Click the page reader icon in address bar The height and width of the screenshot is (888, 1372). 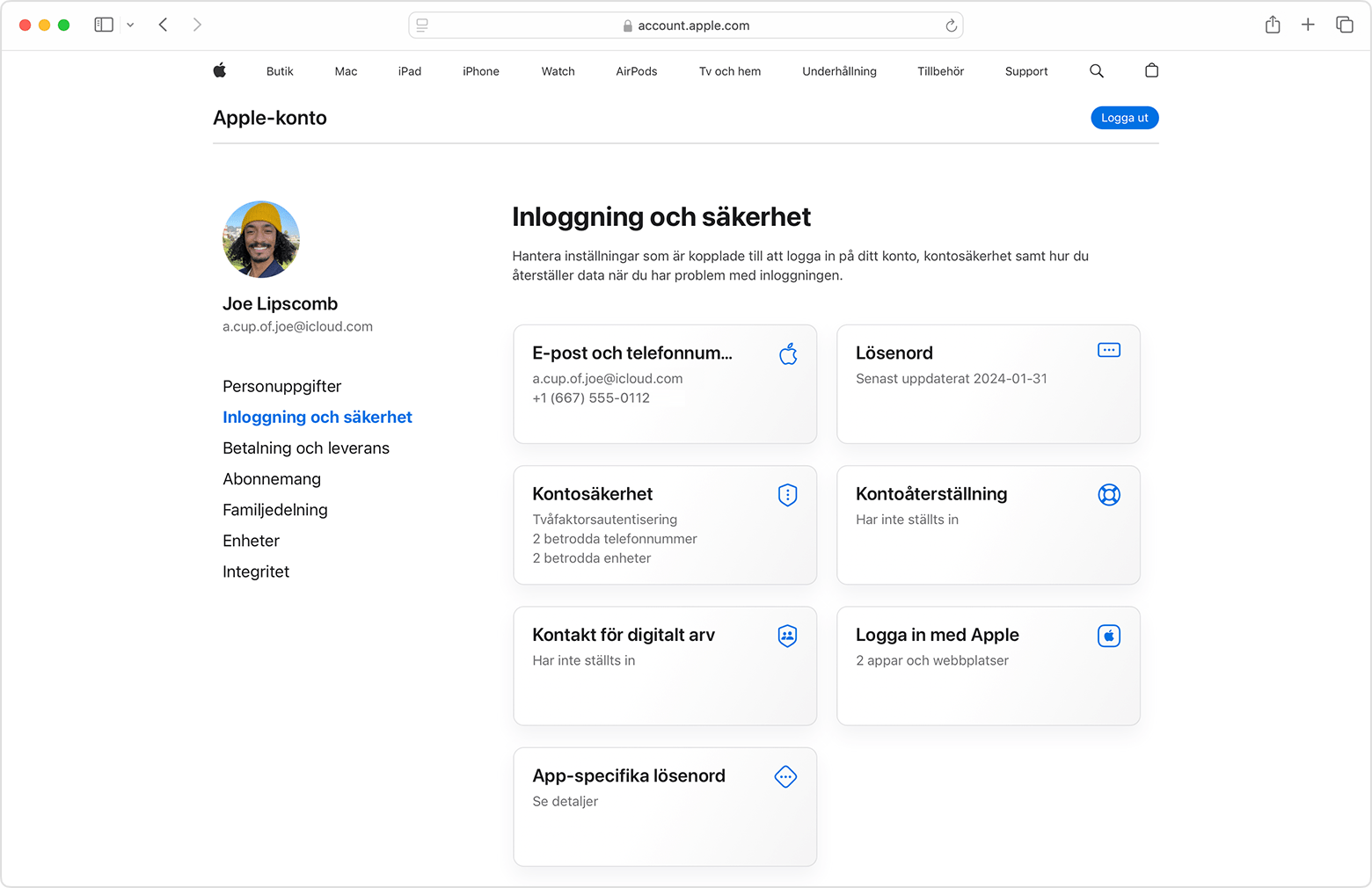[422, 25]
